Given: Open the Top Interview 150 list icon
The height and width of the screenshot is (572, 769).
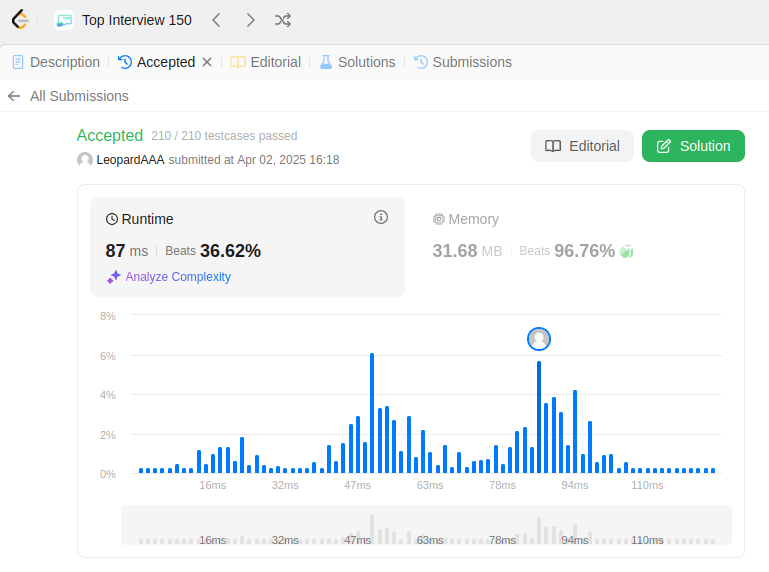Looking at the screenshot, I should coord(64,20).
